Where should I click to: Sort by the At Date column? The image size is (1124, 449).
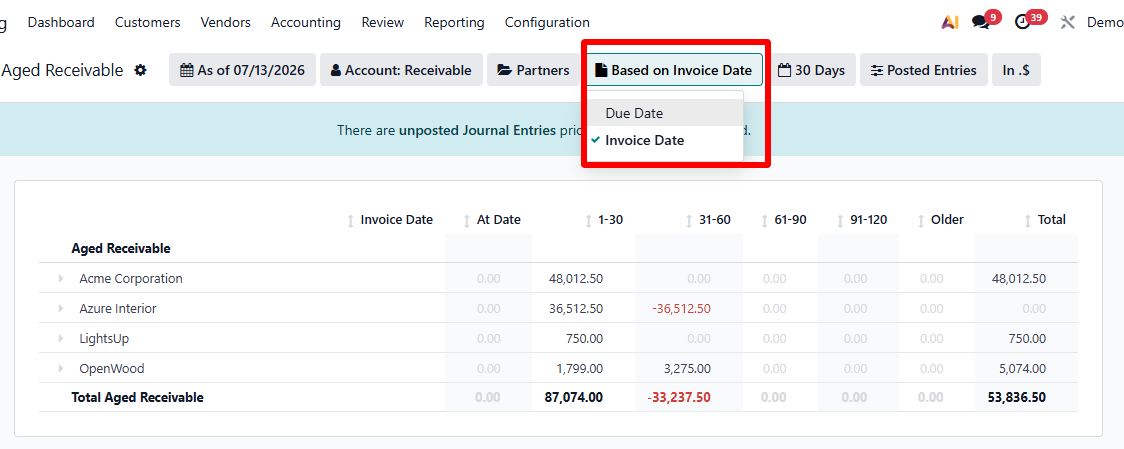click(x=467, y=220)
